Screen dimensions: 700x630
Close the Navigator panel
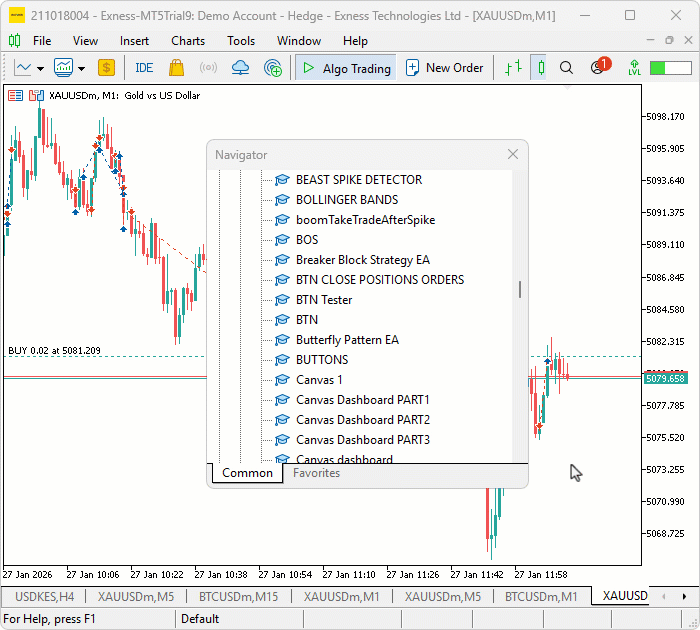coord(512,154)
